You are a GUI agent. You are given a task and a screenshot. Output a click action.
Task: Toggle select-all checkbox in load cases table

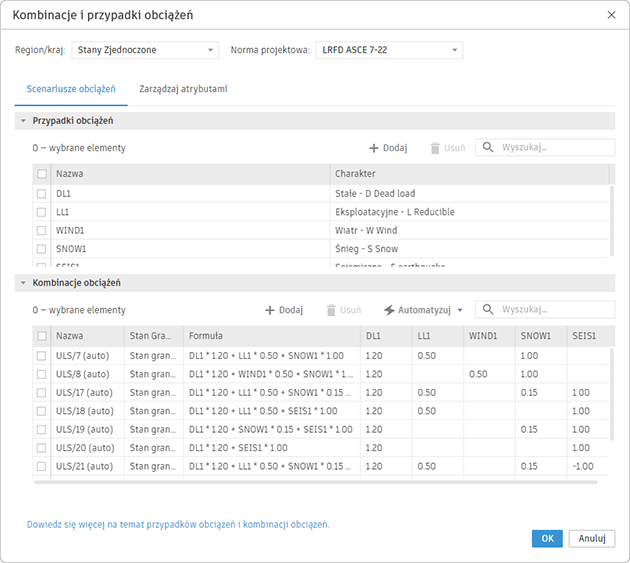[x=42, y=174]
